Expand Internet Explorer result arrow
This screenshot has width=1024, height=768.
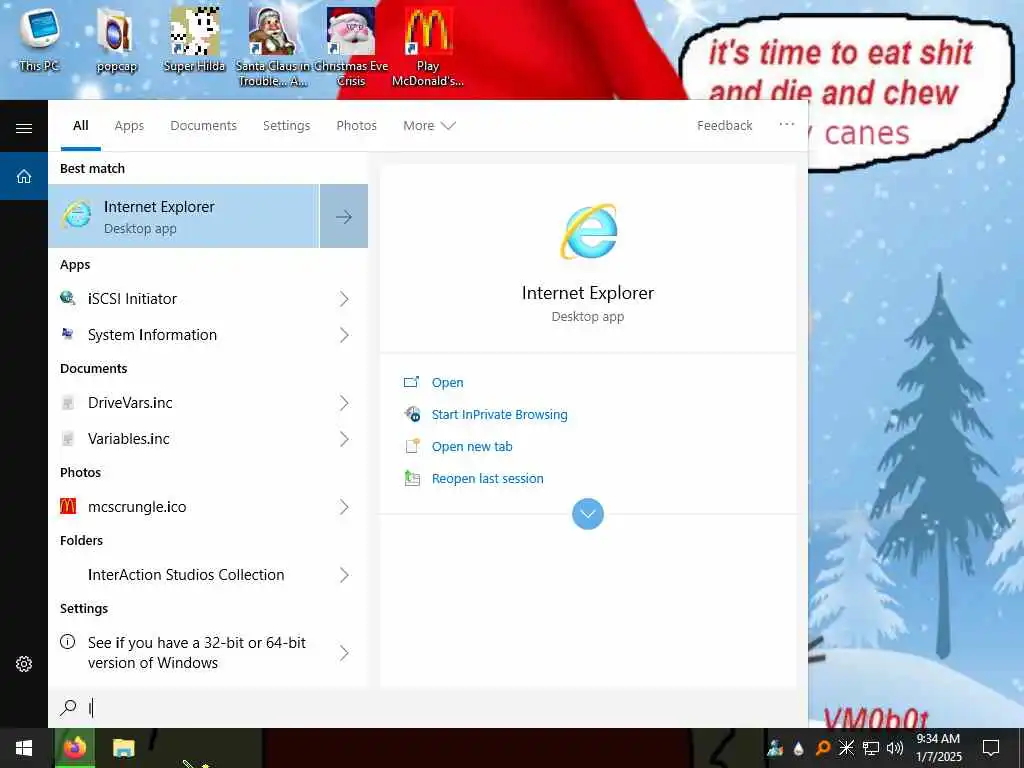click(344, 216)
